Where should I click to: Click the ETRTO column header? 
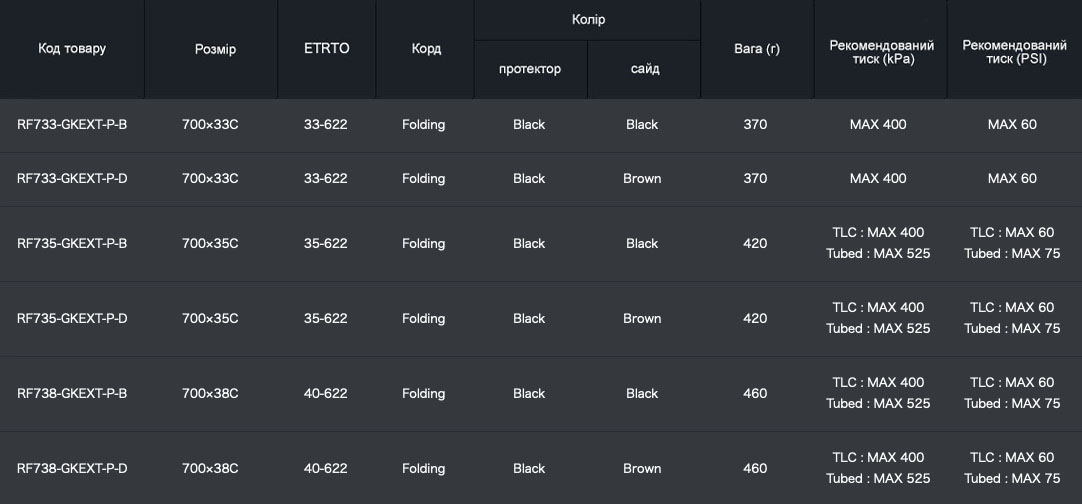pos(326,48)
